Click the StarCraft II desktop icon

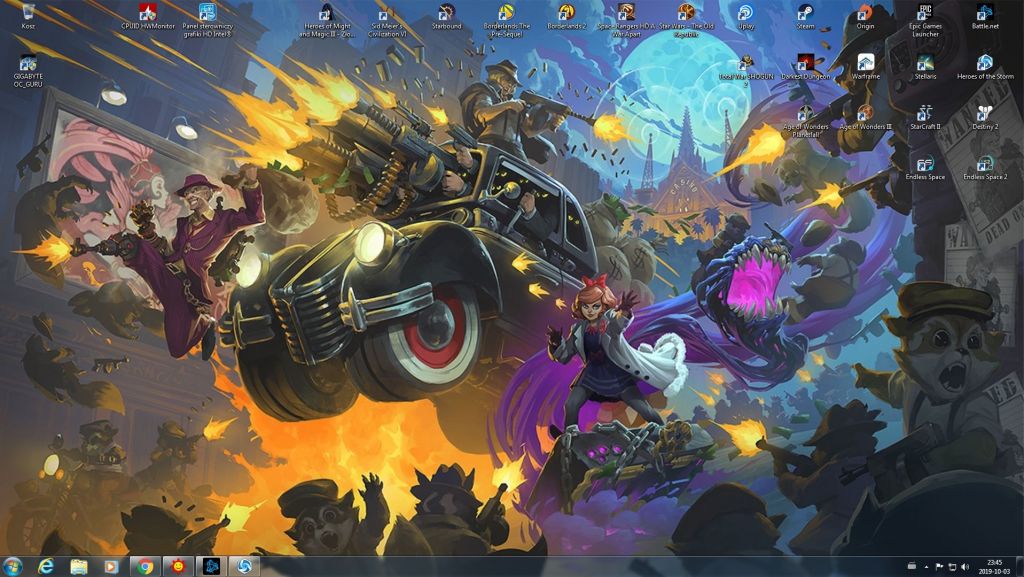(925, 117)
